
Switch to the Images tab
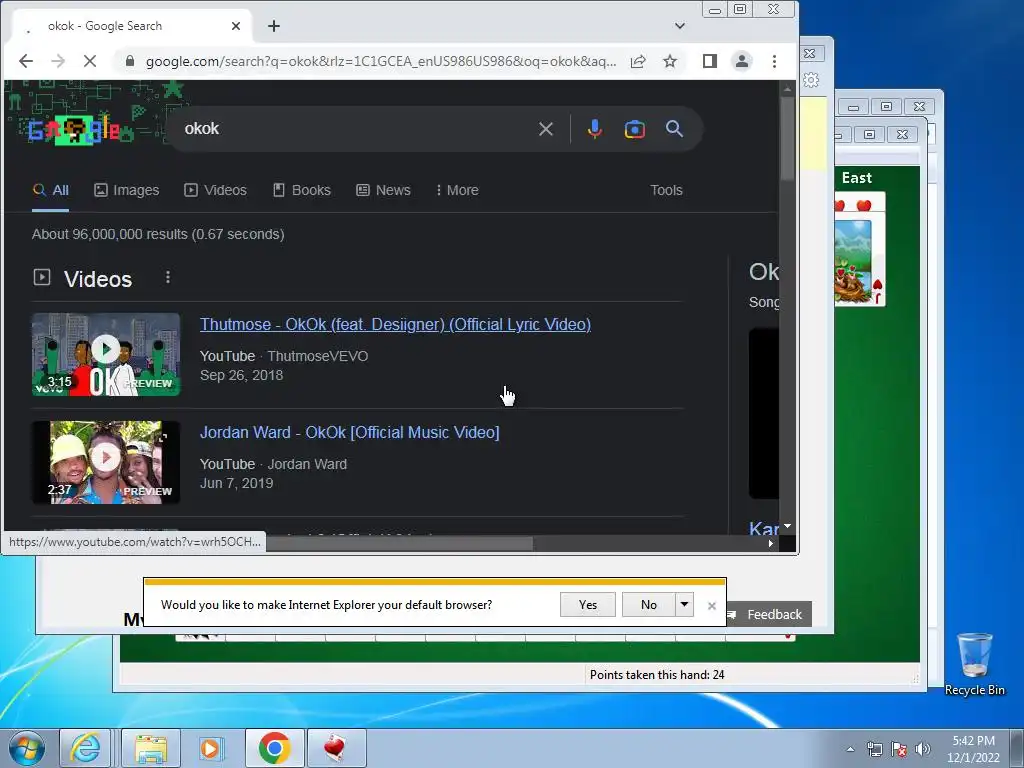tap(127, 190)
